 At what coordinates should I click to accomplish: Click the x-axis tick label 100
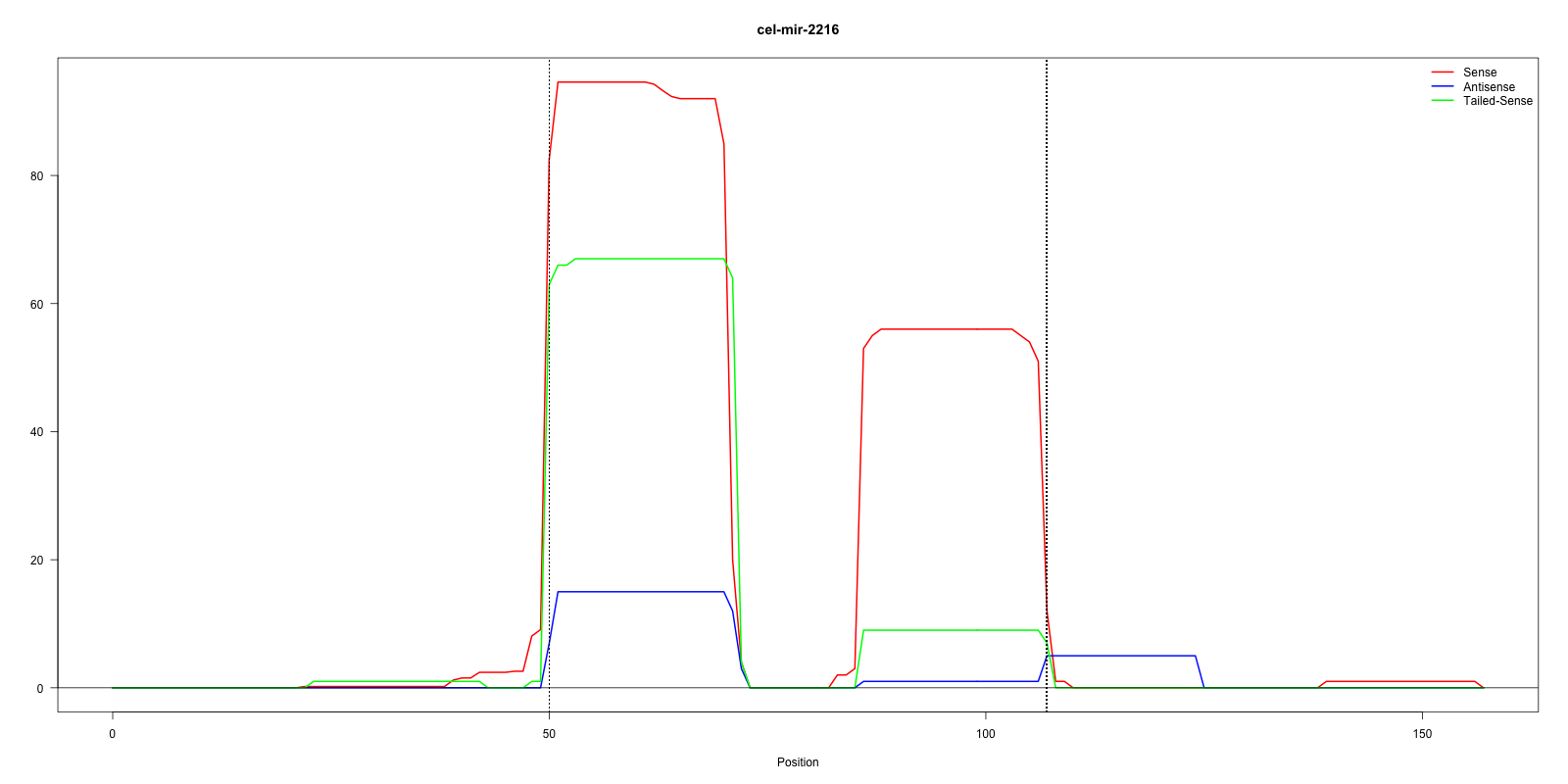point(986,734)
